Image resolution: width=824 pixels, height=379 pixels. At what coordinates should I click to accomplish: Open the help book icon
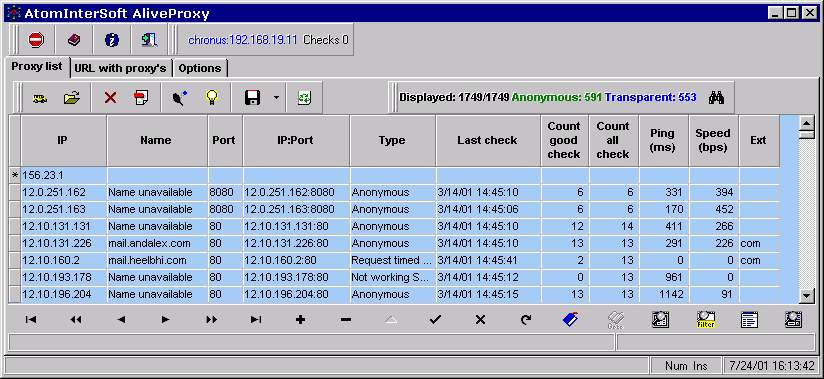[73, 39]
